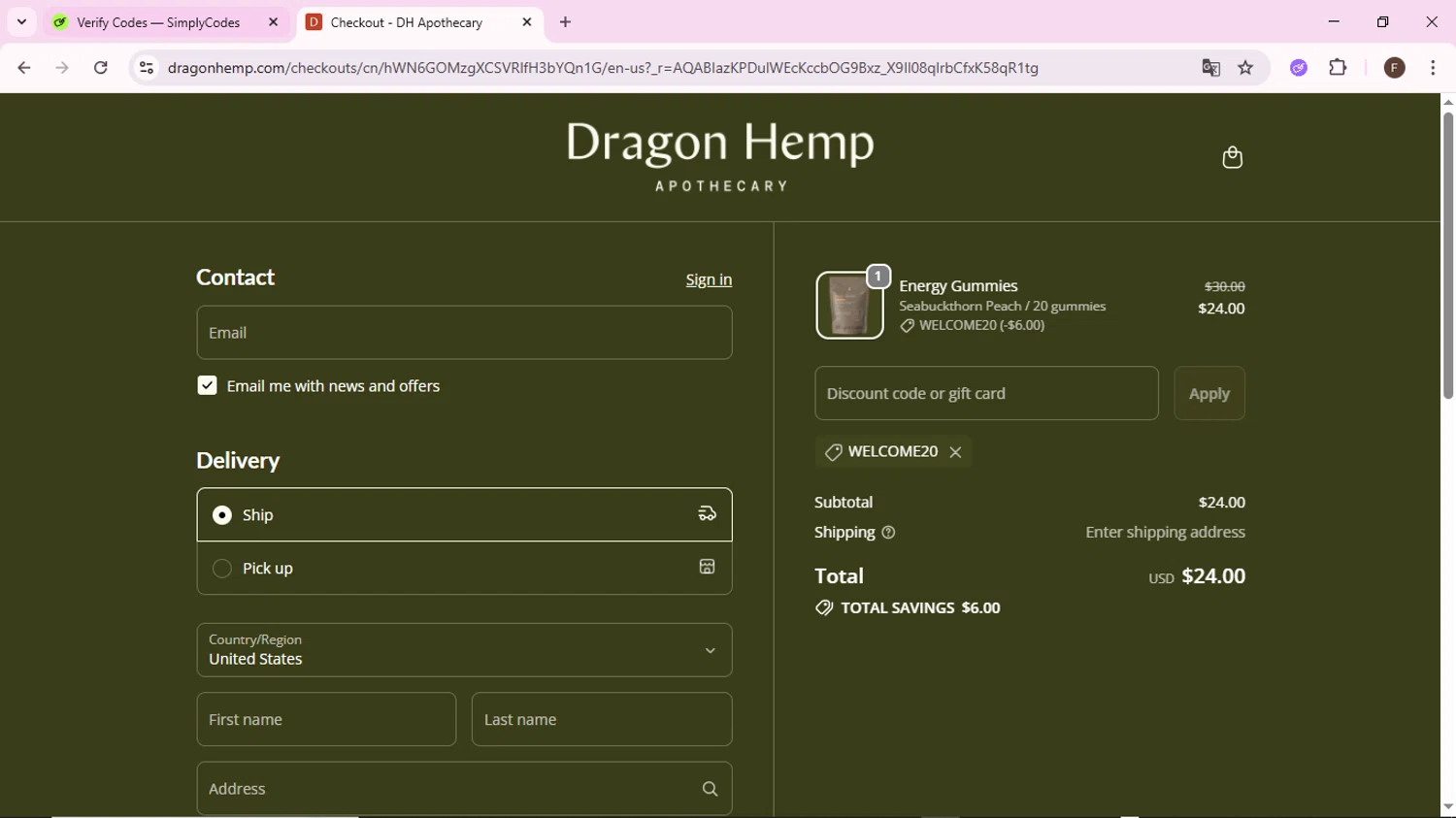Viewport: 1456px width, 818px height.
Task: Close the Checkout DH Apothecary tab
Action: coord(526,22)
